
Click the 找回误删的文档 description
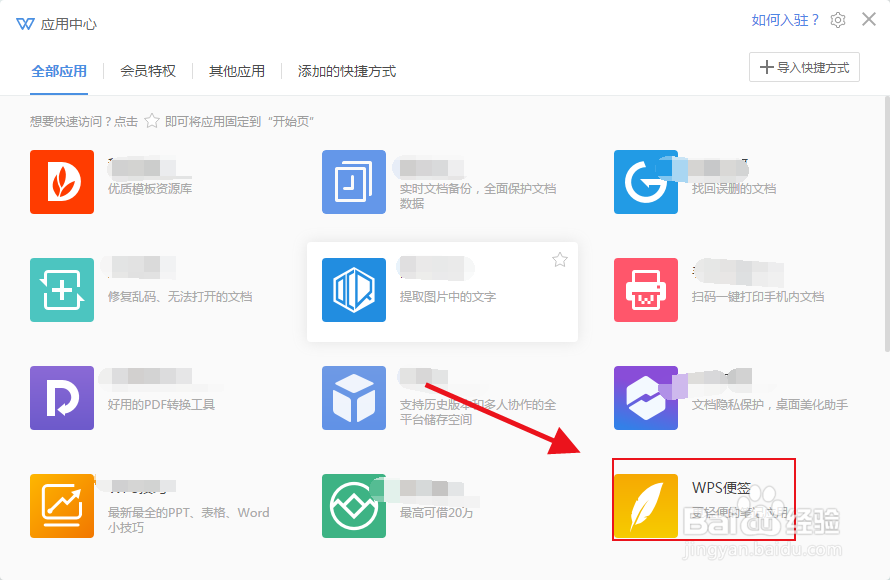734,189
